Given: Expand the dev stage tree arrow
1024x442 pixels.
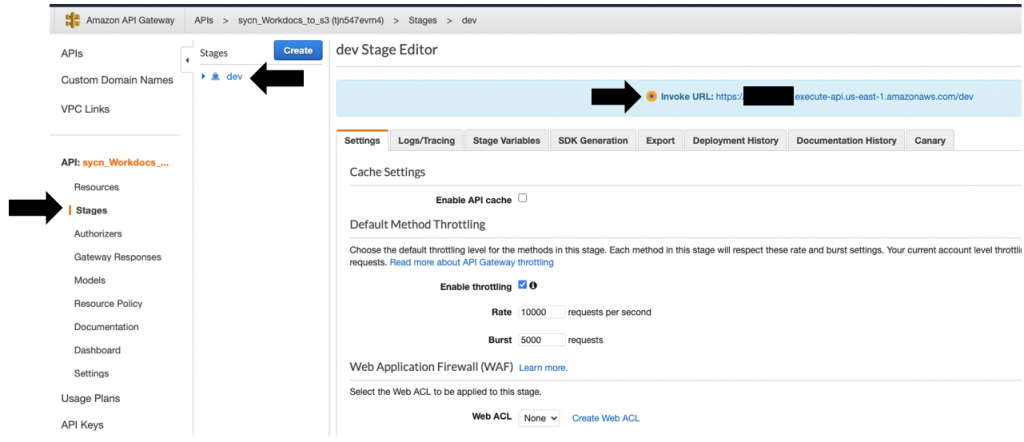Looking at the screenshot, I should (x=204, y=76).
